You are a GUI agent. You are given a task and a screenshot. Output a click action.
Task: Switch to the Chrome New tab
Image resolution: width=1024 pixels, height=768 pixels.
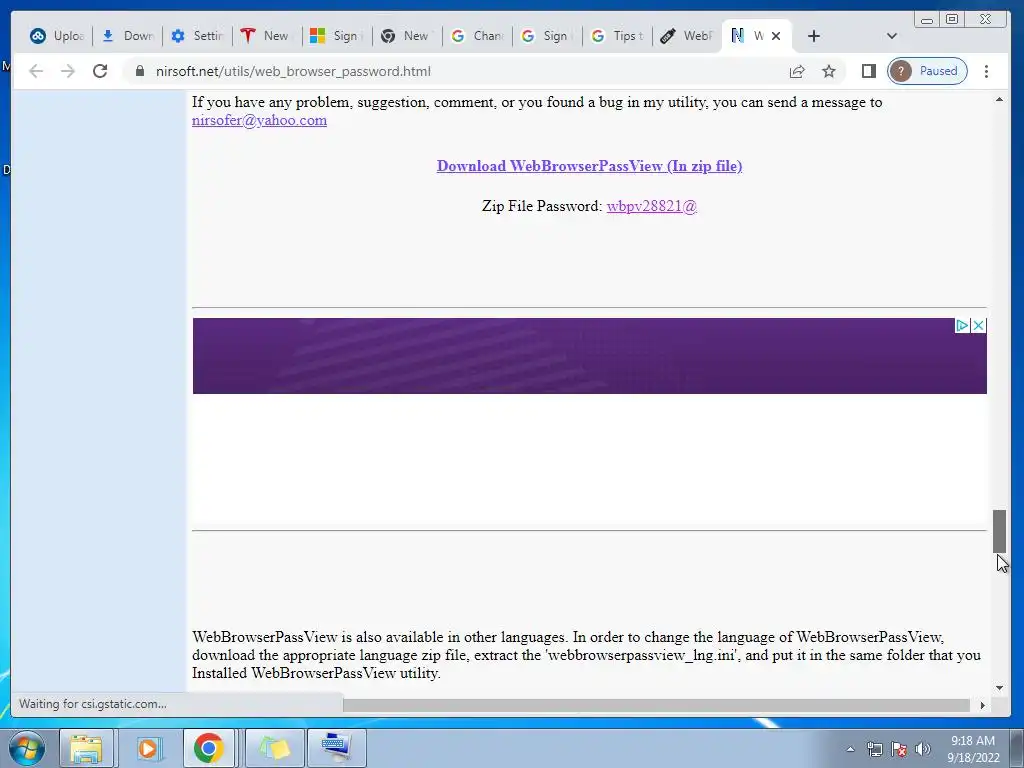pyautogui.click(x=408, y=36)
